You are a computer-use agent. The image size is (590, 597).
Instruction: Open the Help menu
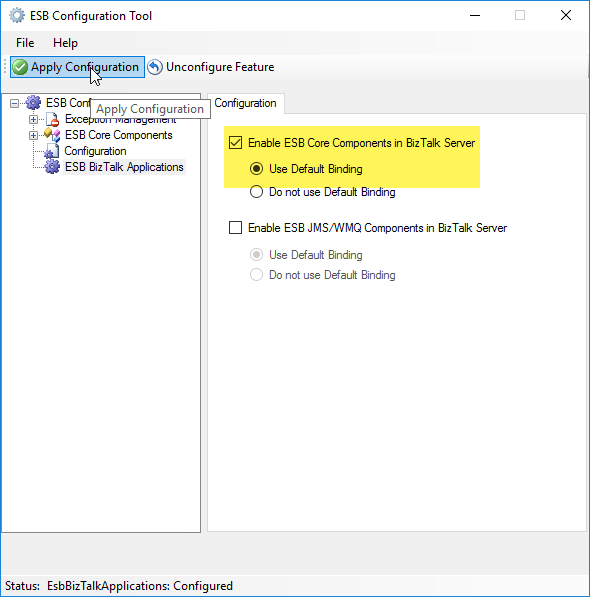click(65, 43)
